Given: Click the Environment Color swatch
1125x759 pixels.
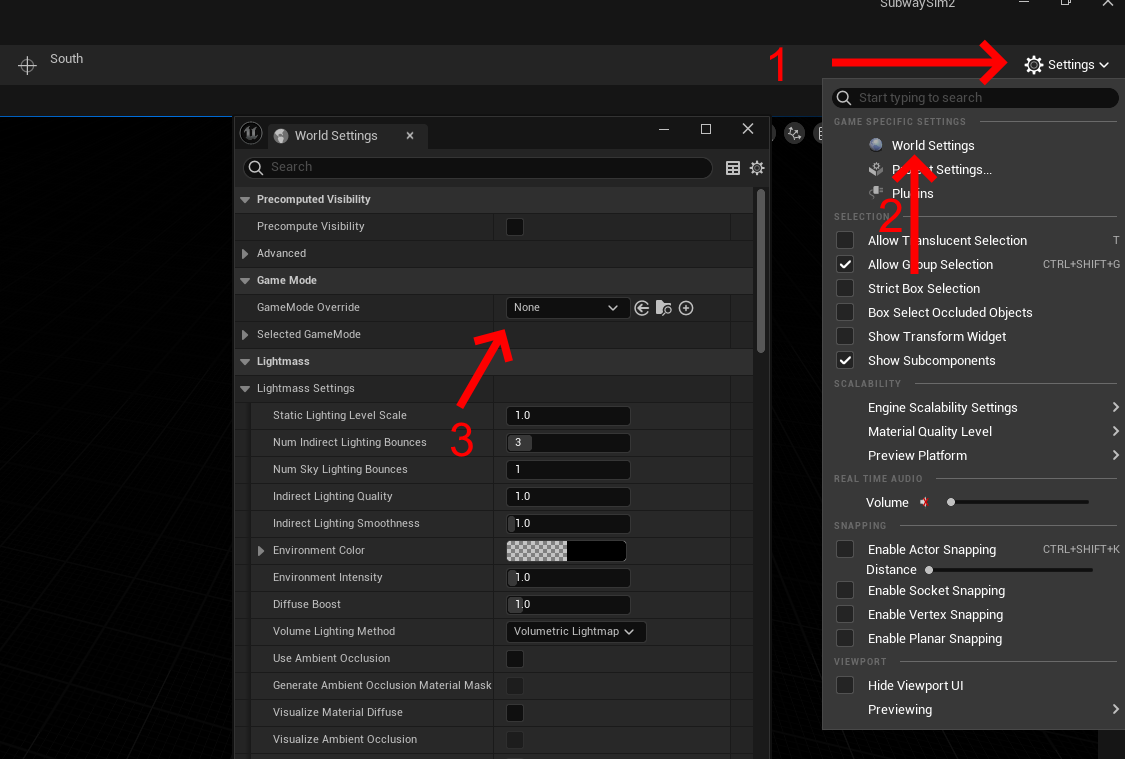Looking at the screenshot, I should 566,551.
